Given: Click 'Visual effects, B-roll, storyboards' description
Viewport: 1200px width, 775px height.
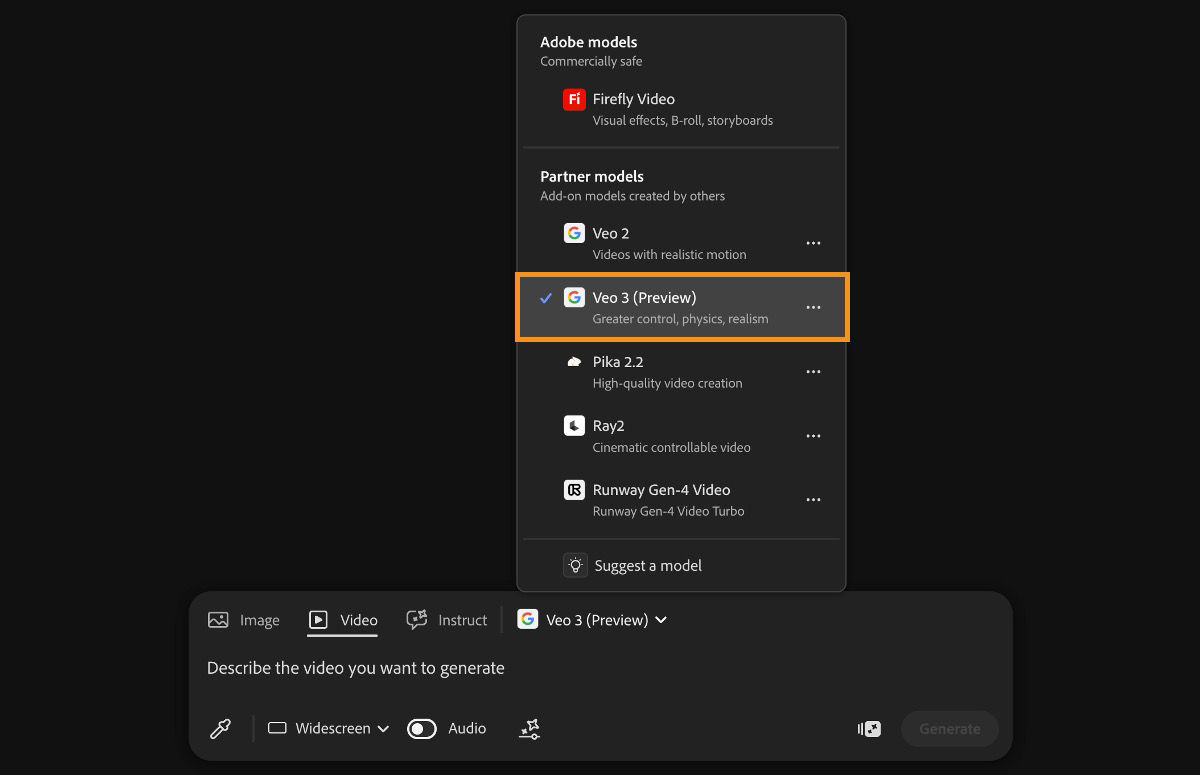Looking at the screenshot, I should point(683,120).
